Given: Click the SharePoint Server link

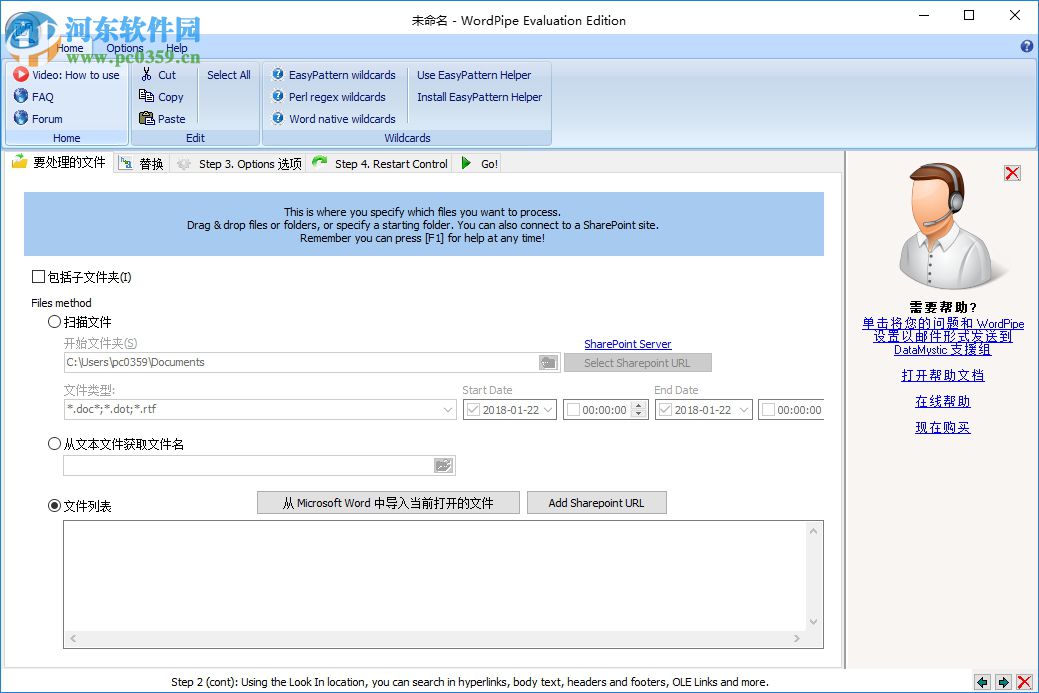Looking at the screenshot, I should [627, 343].
